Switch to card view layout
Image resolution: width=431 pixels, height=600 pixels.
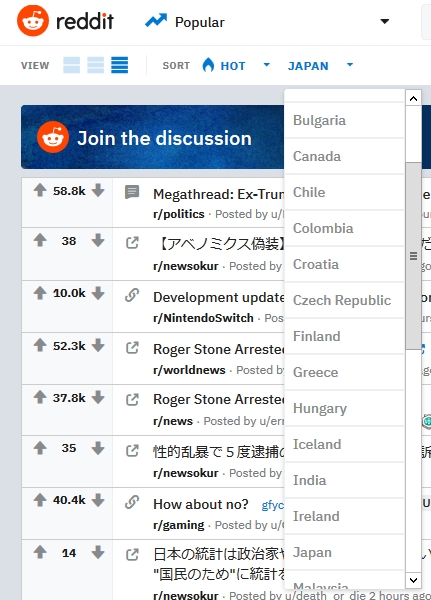click(x=72, y=65)
